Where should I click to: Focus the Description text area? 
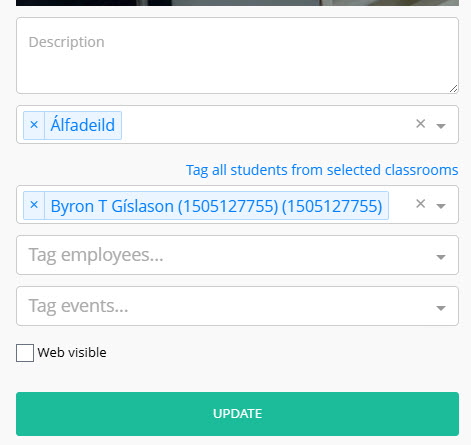click(237, 55)
